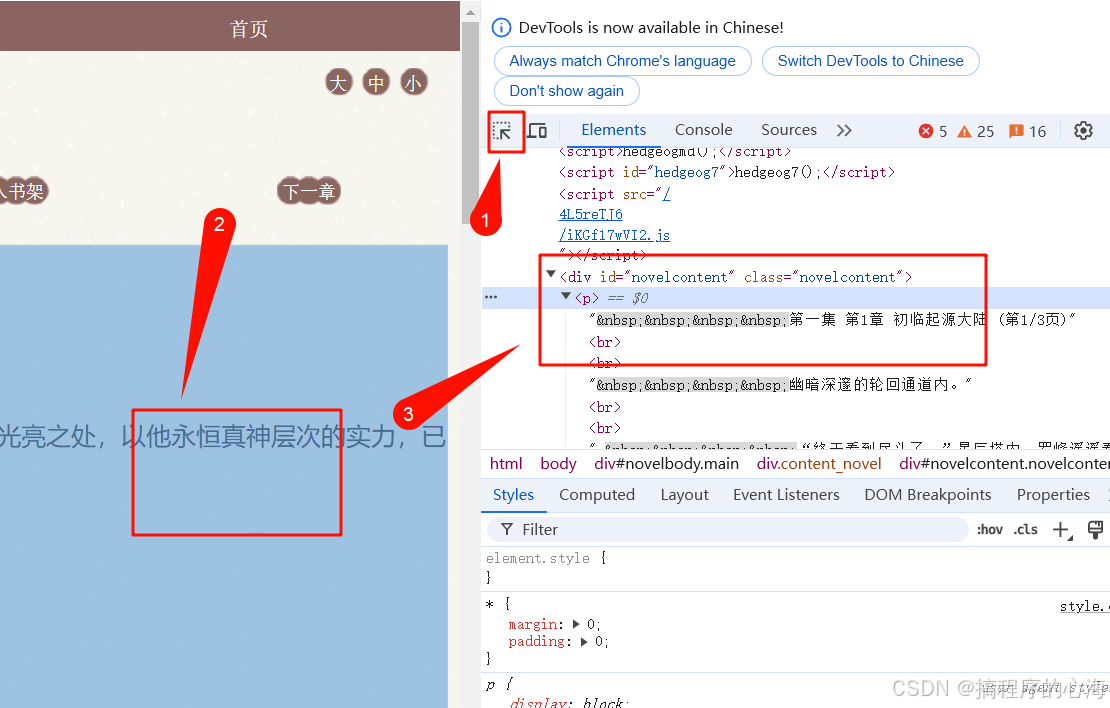Open the style. stylesheet source link
The height and width of the screenshot is (708, 1110).
pos(1083,607)
